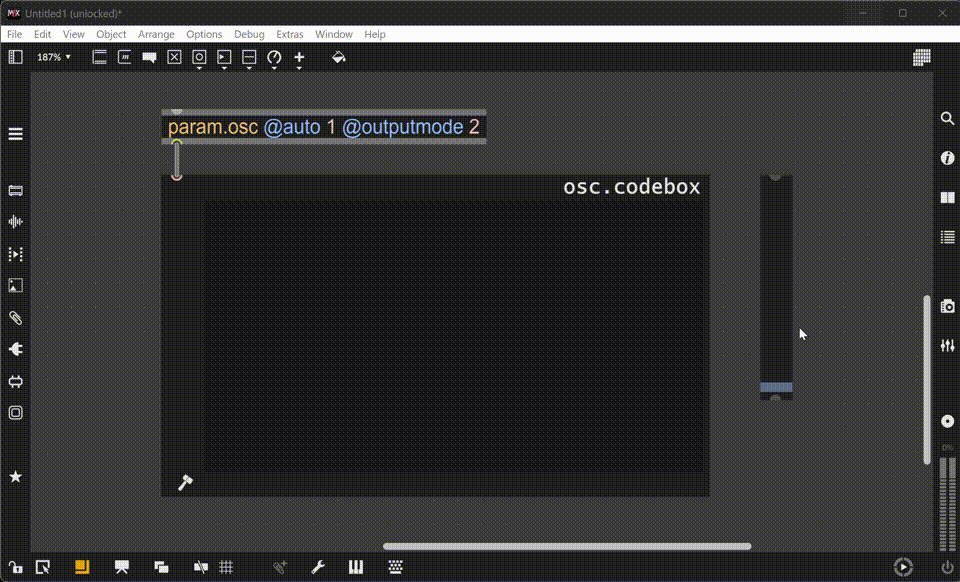
Task: Open the list view icon in right sidebar
Action: pos(947,237)
